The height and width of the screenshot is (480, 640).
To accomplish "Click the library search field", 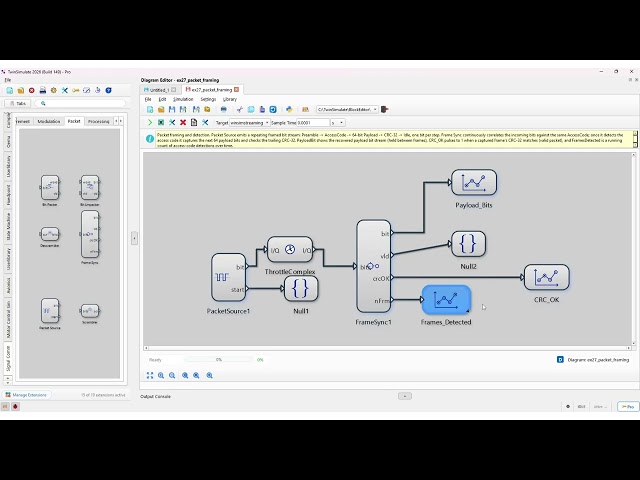I will point(80,103).
